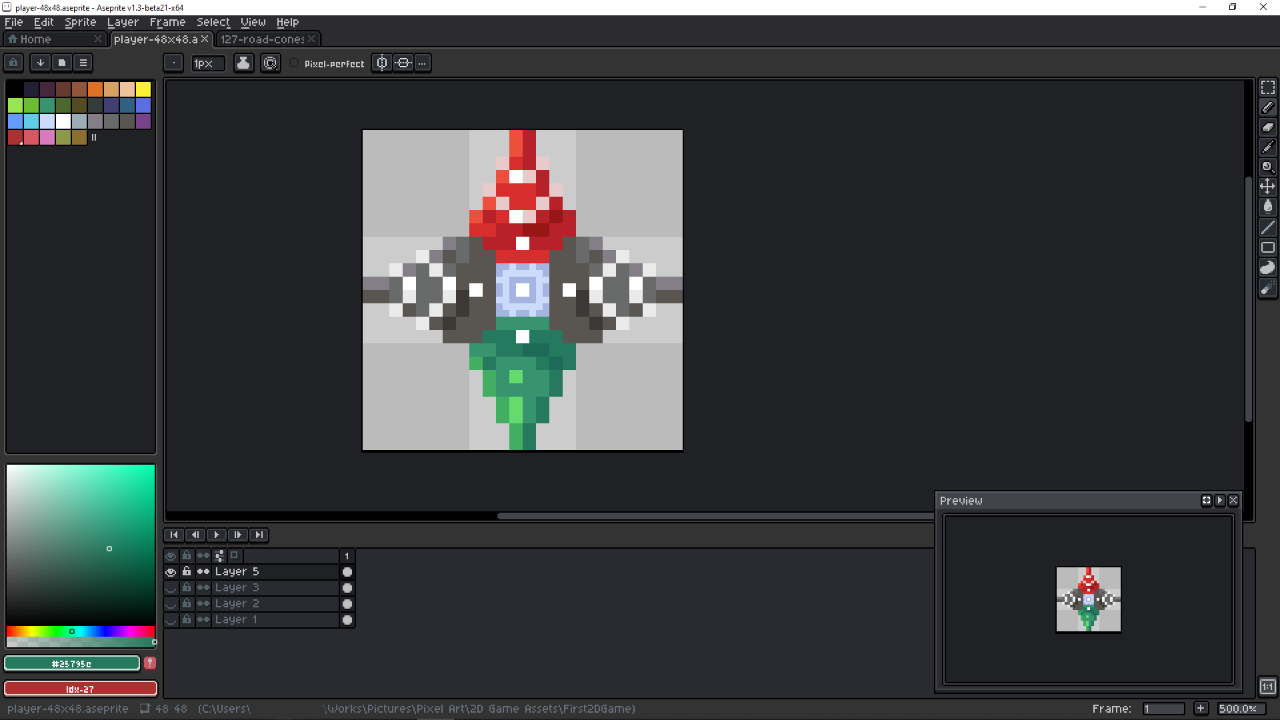Screen dimensions: 1280x720
Task: Choose the Eraser tool
Action: coord(1267,127)
